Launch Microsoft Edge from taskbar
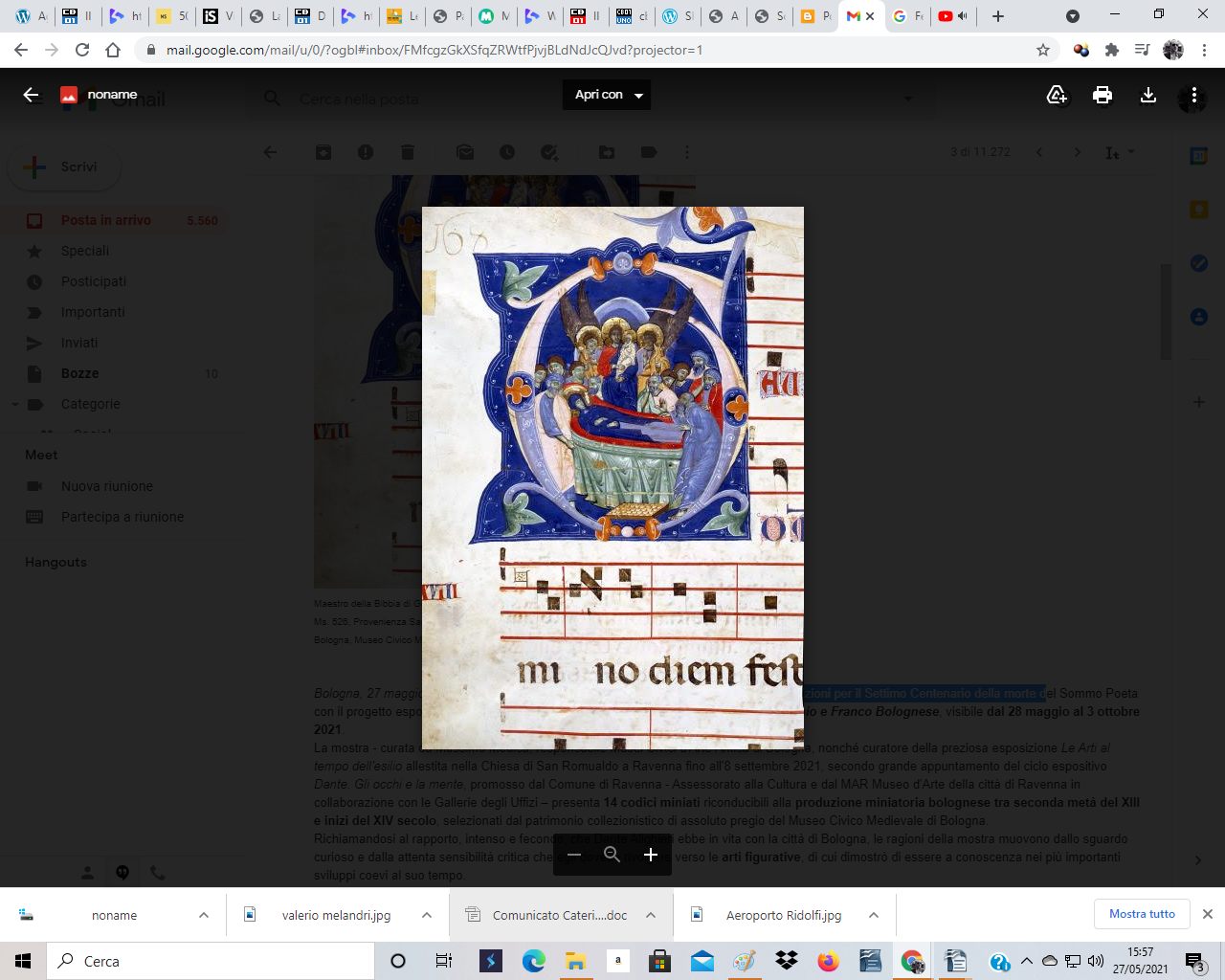The image size is (1225, 980). [x=533, y=961]
